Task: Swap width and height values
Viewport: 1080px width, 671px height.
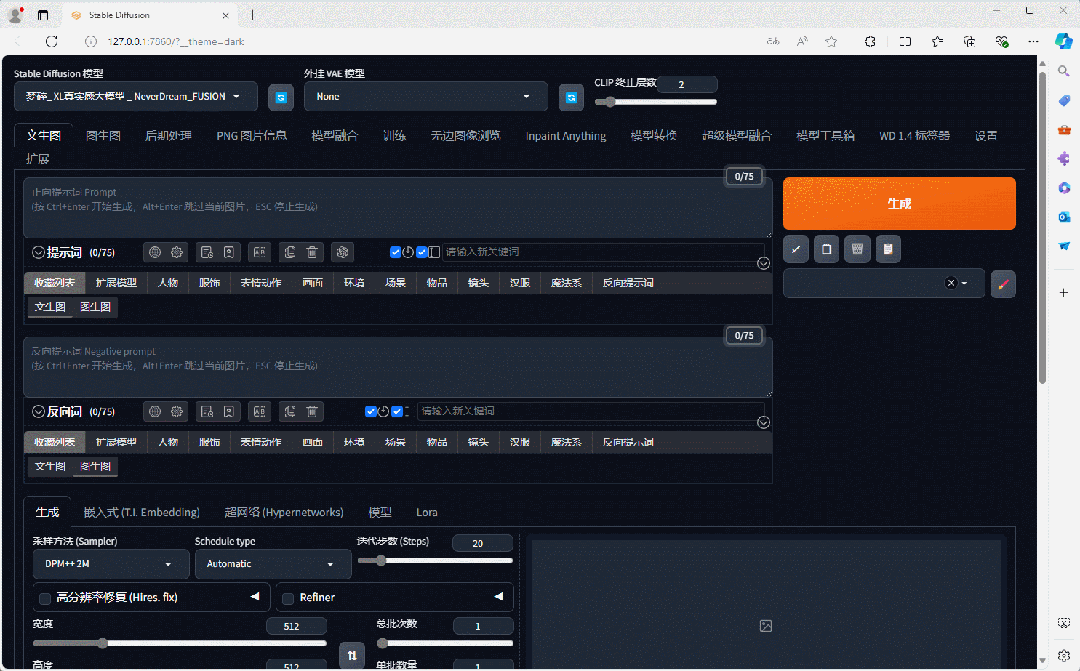Action: [352, 655]
